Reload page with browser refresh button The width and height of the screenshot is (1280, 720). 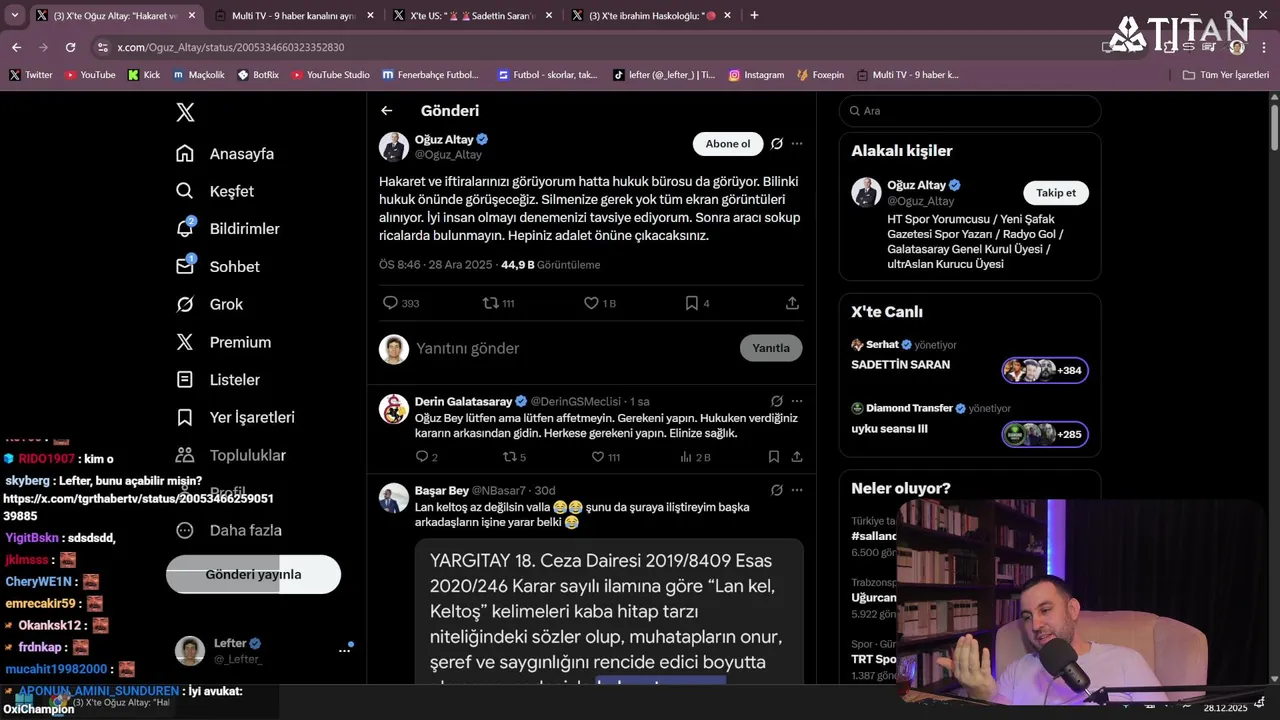coord(70,47)
